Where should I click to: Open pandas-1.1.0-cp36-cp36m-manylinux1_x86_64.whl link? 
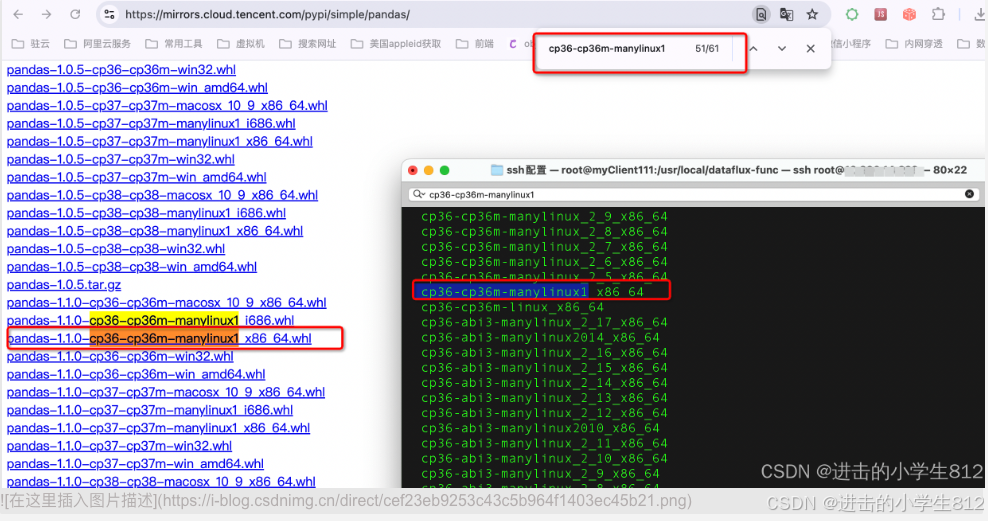[x=159, y=338]
